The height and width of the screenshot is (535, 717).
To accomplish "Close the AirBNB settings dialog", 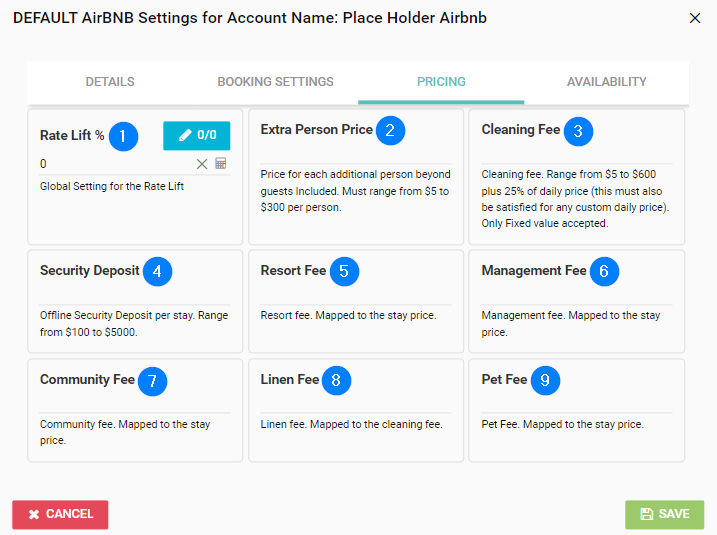I will pos(695,18).
